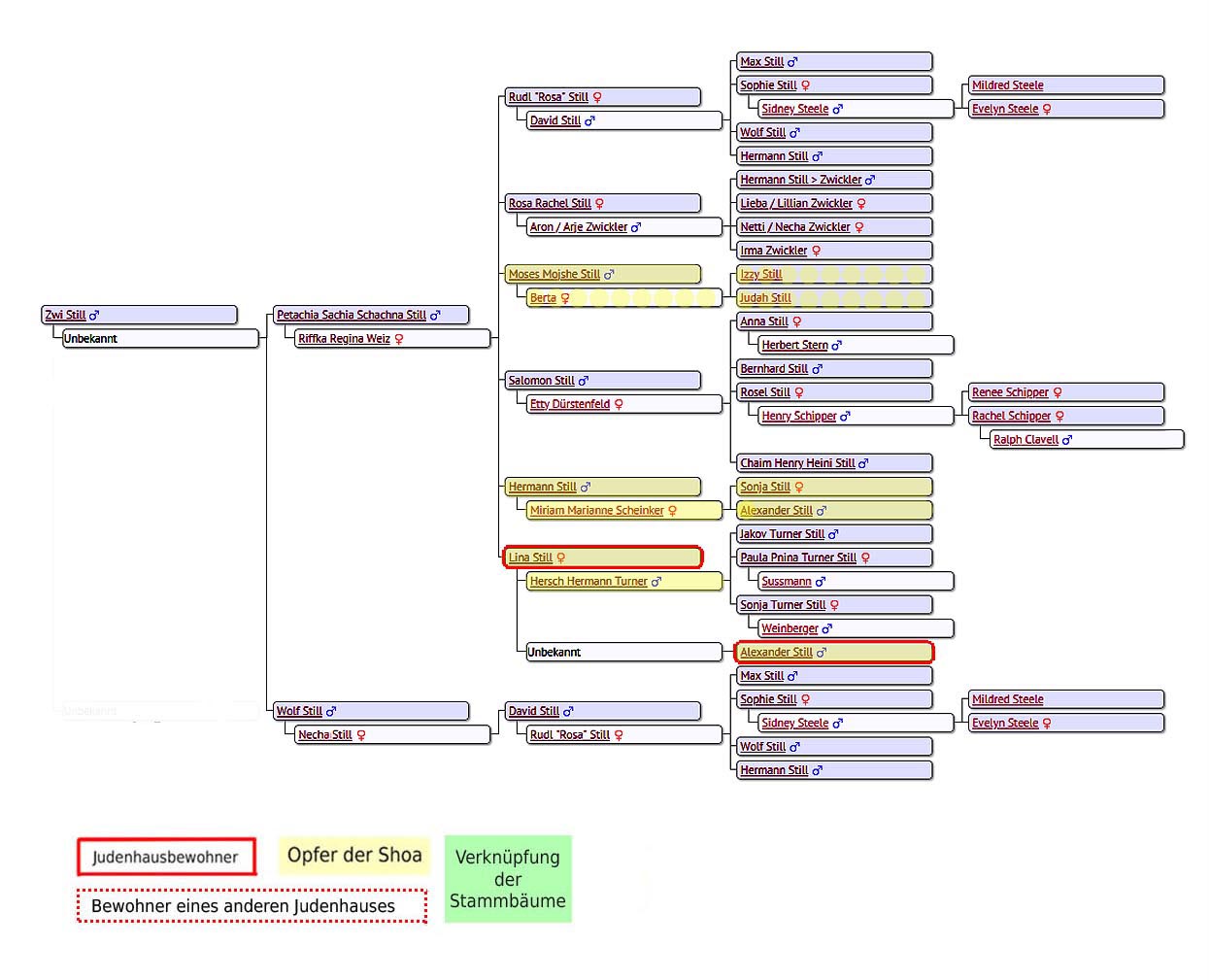
Task: Select the Sonja Turner Still link
Action: 783,605
